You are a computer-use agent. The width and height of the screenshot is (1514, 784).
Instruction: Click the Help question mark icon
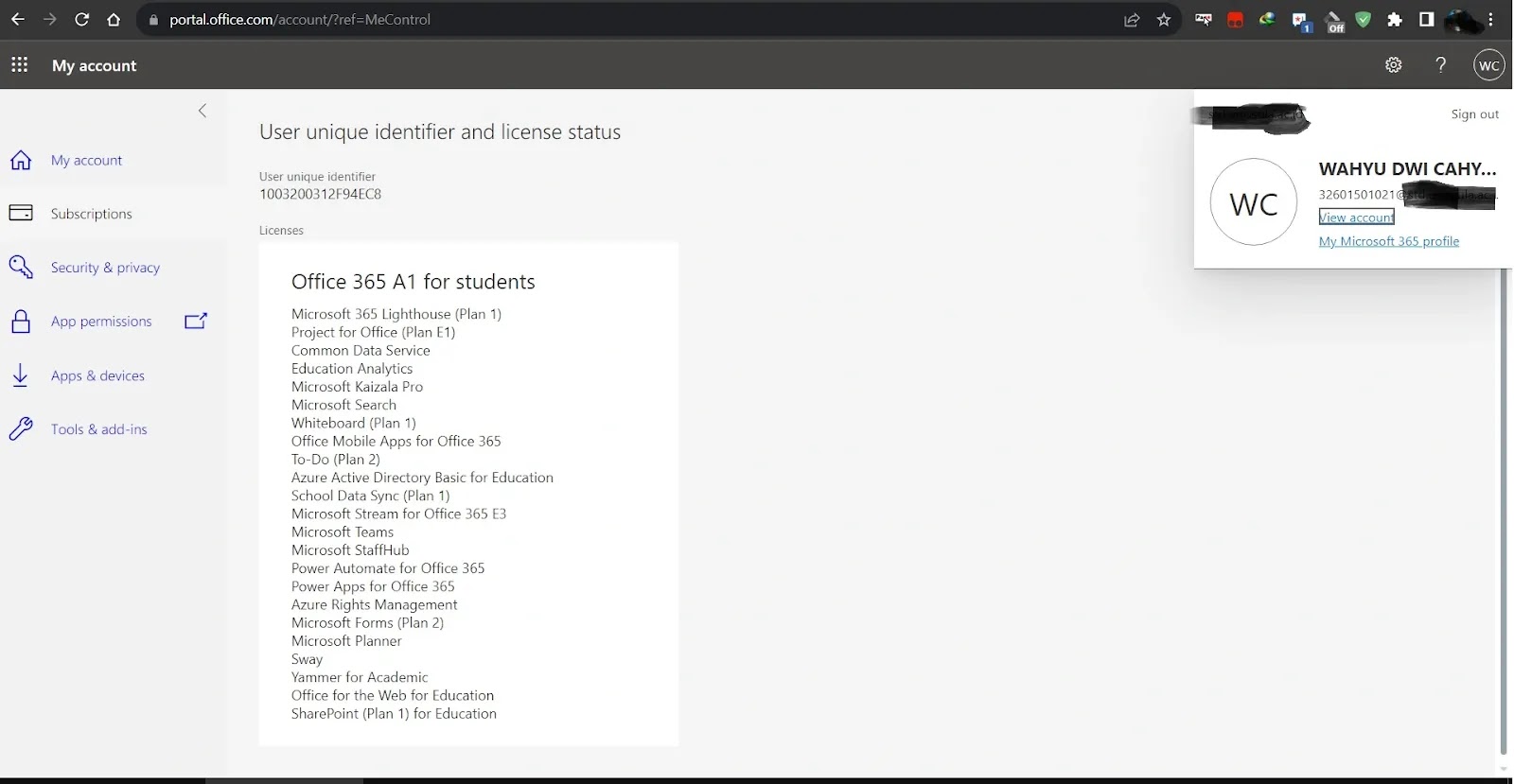(x=1440, y=65)
